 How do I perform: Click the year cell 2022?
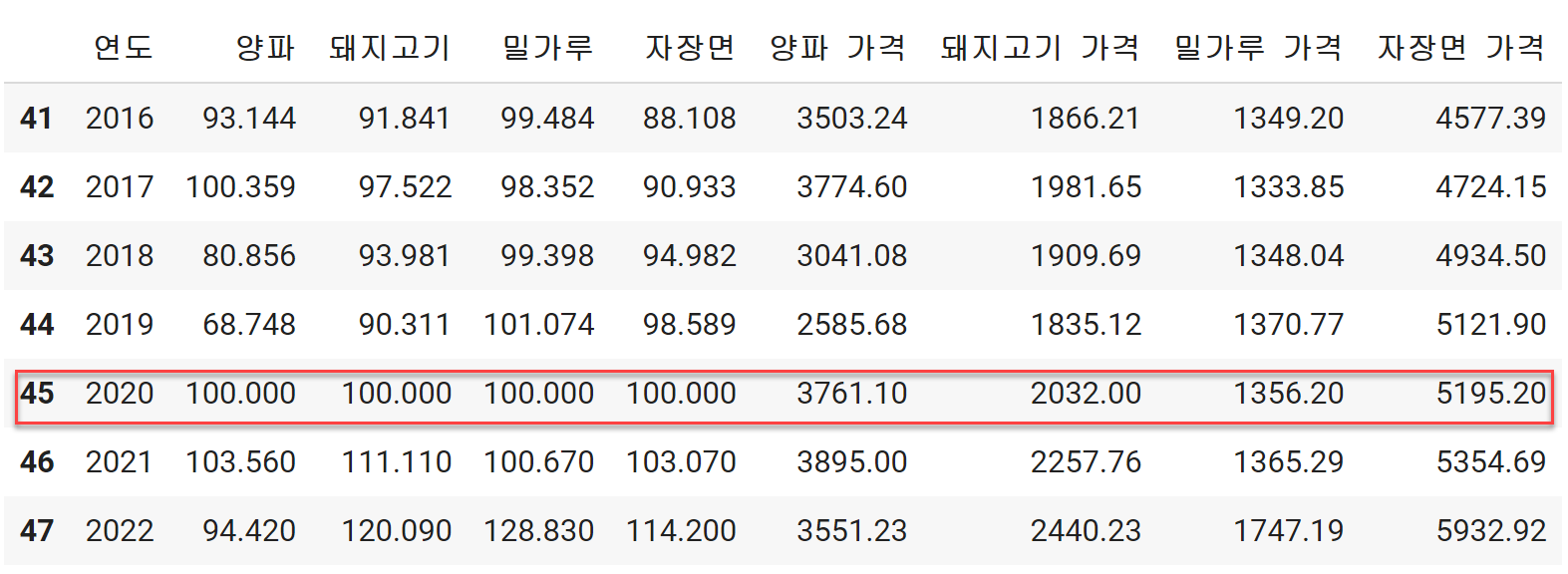[x=120, y=531]
